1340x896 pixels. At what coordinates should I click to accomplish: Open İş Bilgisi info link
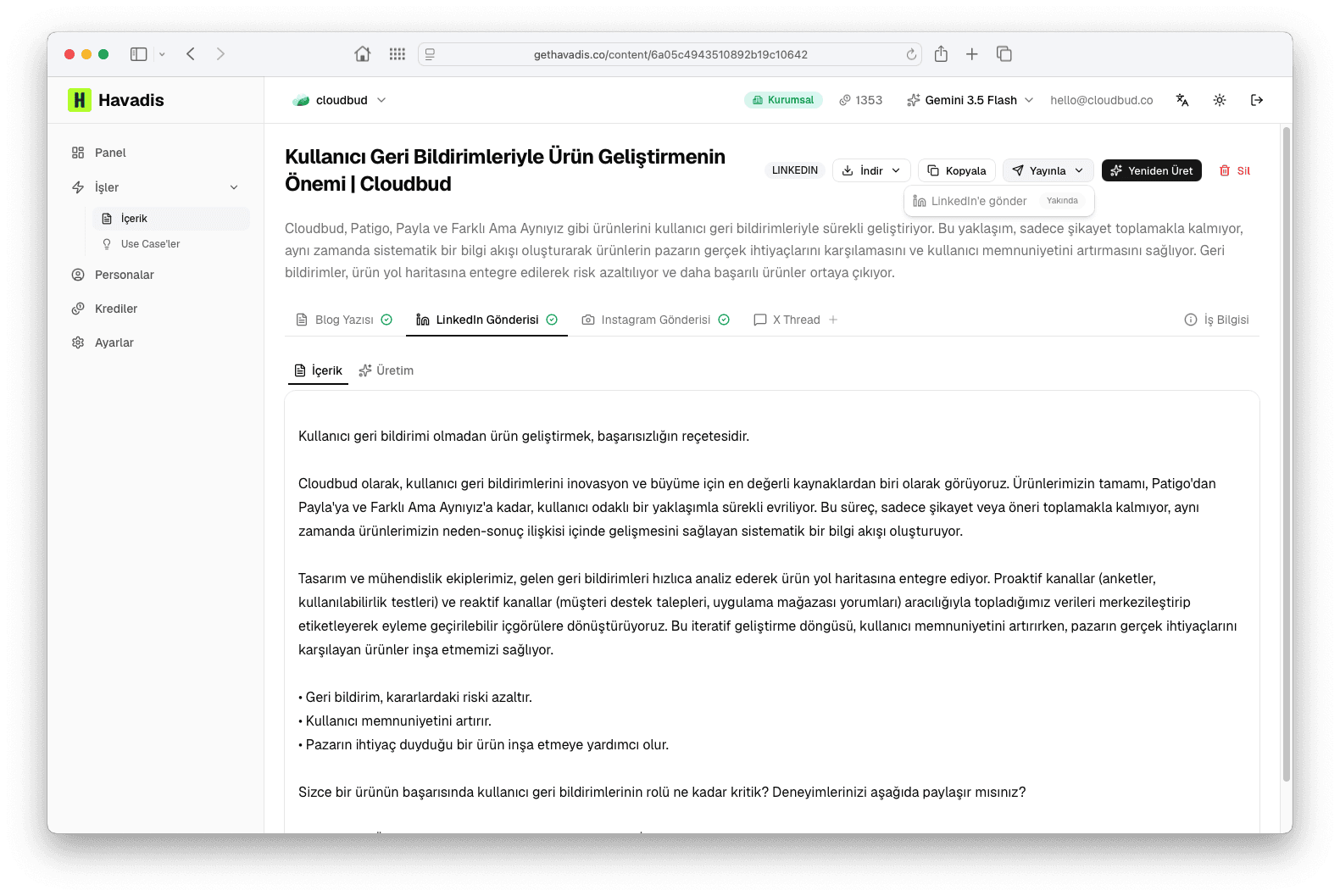coord(1216,320)
